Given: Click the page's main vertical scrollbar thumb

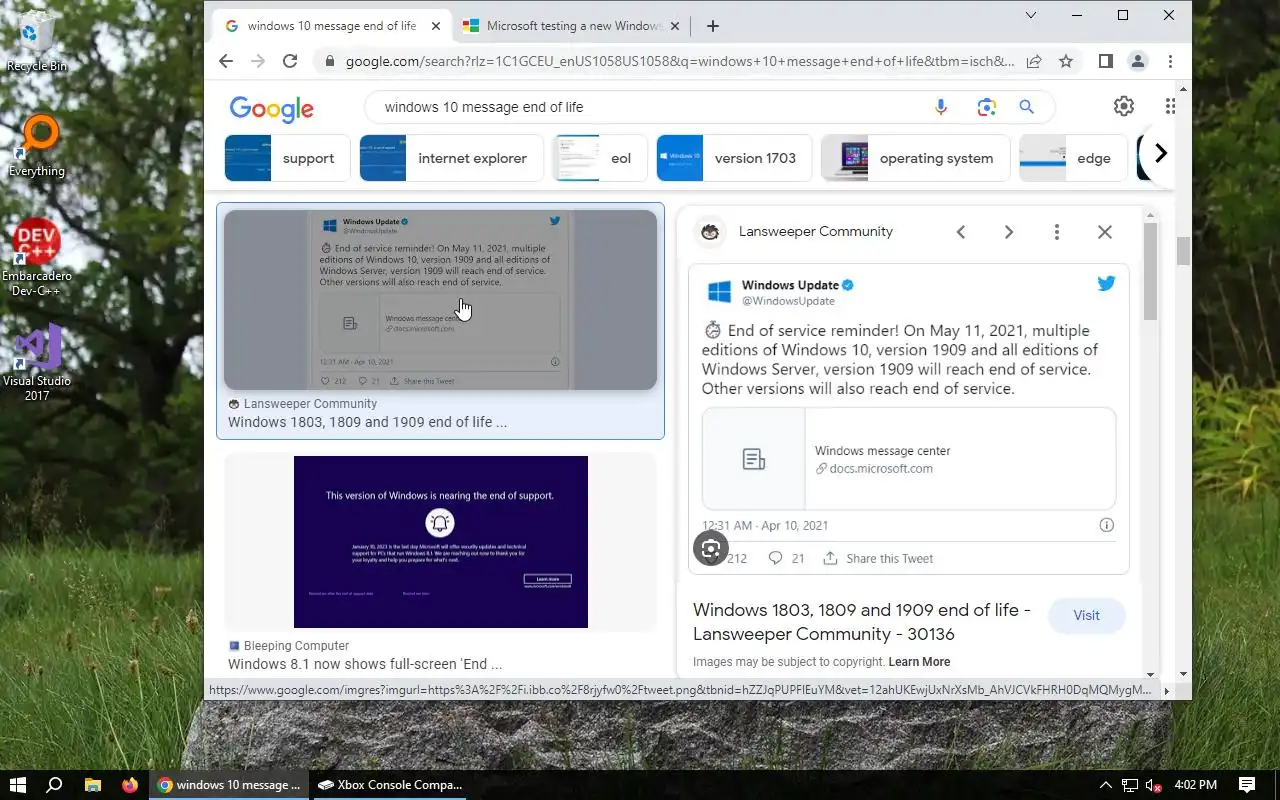Looking at the screenshot, I should [1184, 251].
